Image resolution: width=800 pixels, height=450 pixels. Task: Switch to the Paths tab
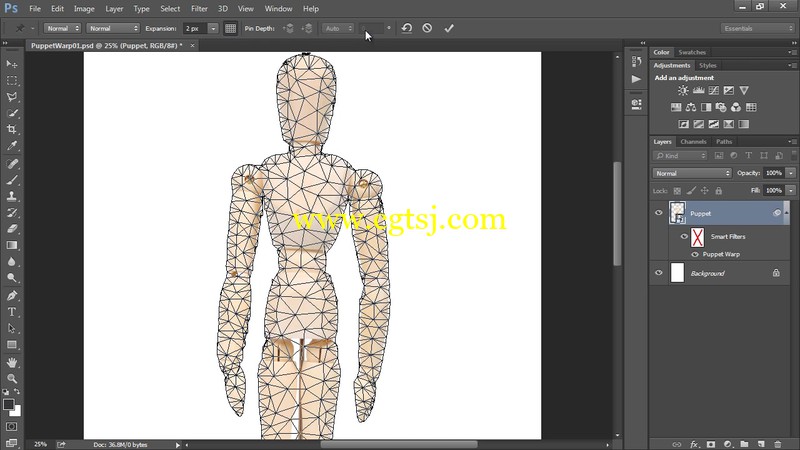[723, 142]
